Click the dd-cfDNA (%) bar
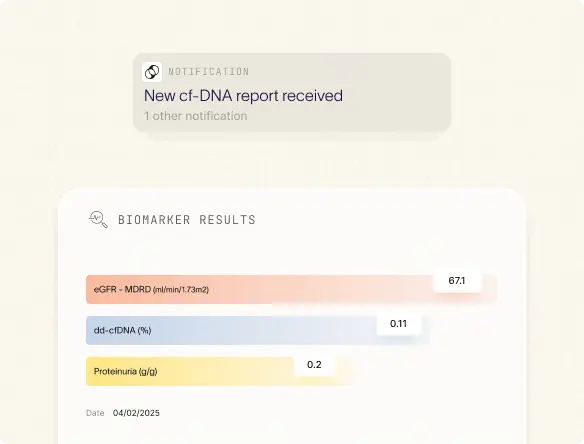 pyautogui.click(x=258, y=330)
